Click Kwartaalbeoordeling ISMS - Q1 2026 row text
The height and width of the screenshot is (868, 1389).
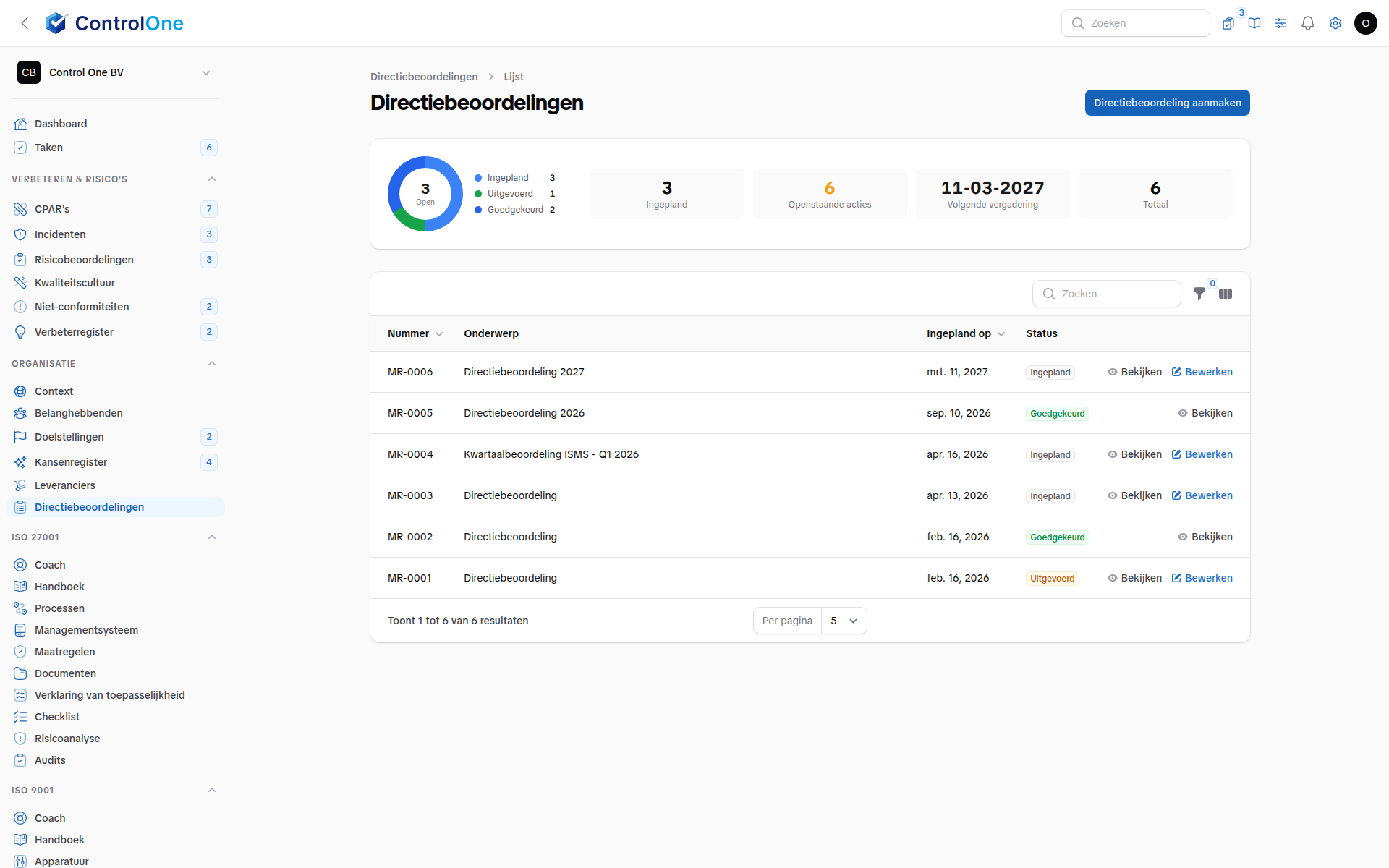pyautogui.click(x=551, y=454)
